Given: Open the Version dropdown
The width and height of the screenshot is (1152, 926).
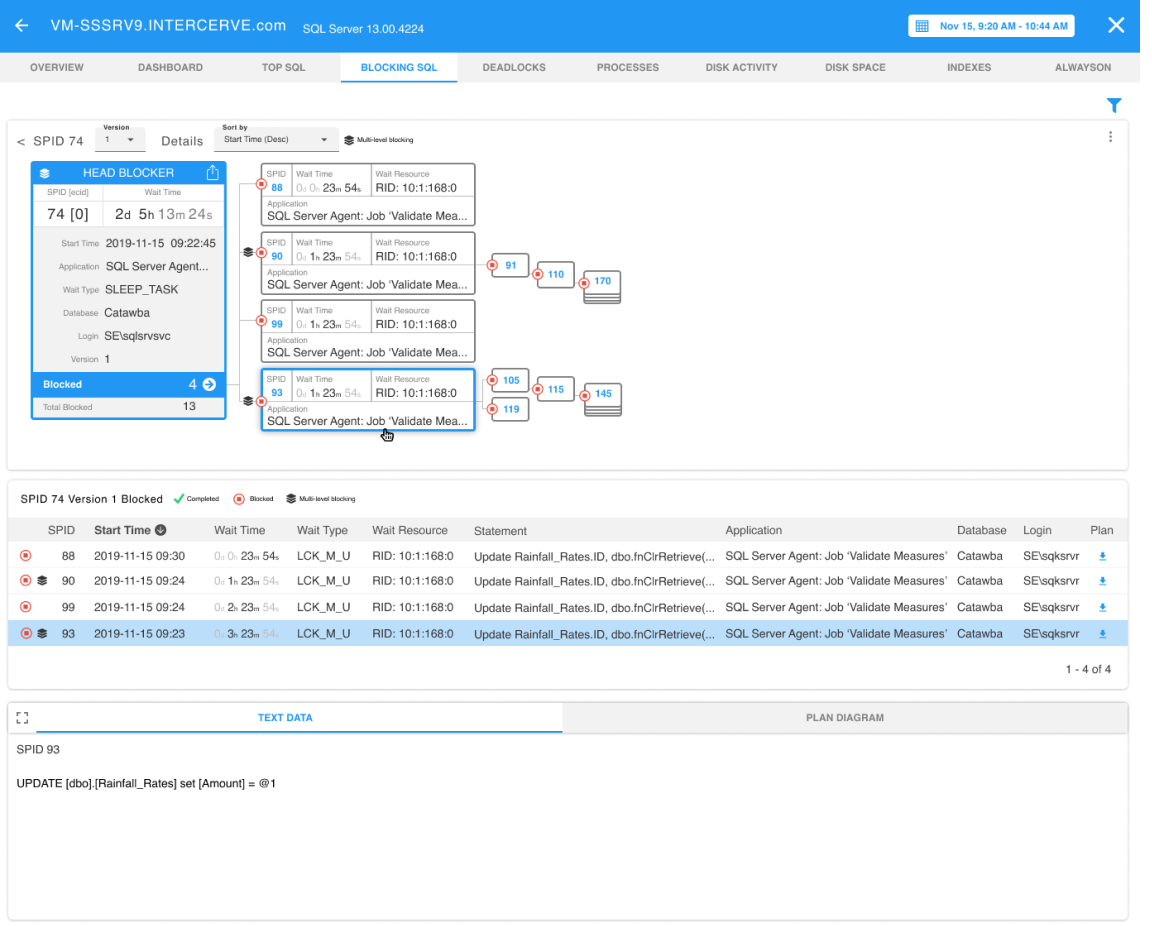Looking at the screenshot, I should point(120,140).
